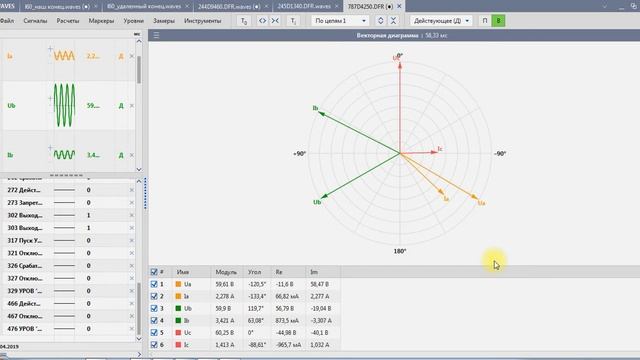Remove discrete signal 272 with its X
Screen dimensions: 640x360
[x=131, y=190]
